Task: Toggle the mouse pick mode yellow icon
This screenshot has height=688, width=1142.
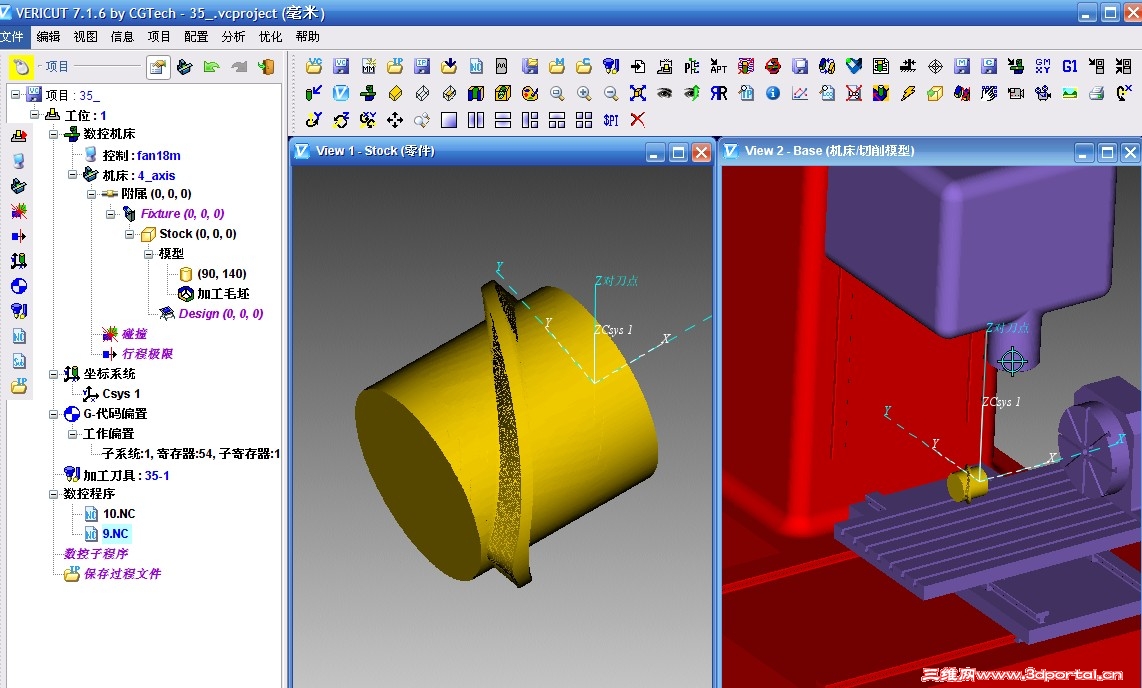Action: 21,67
